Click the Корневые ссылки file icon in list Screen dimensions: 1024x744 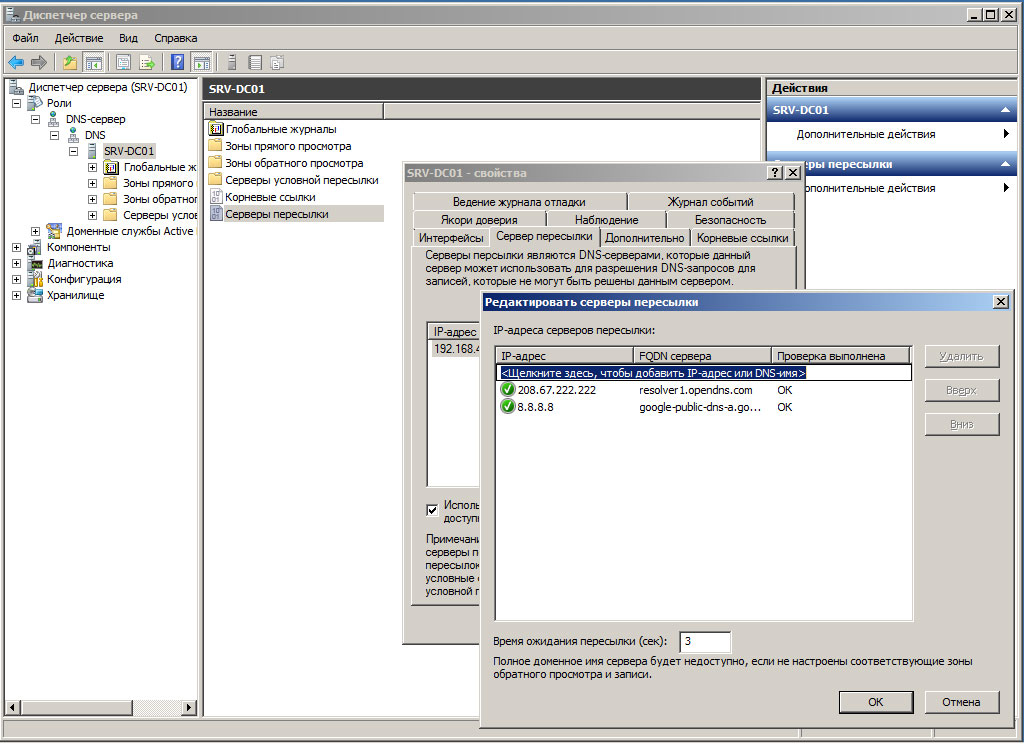[215, 197]
